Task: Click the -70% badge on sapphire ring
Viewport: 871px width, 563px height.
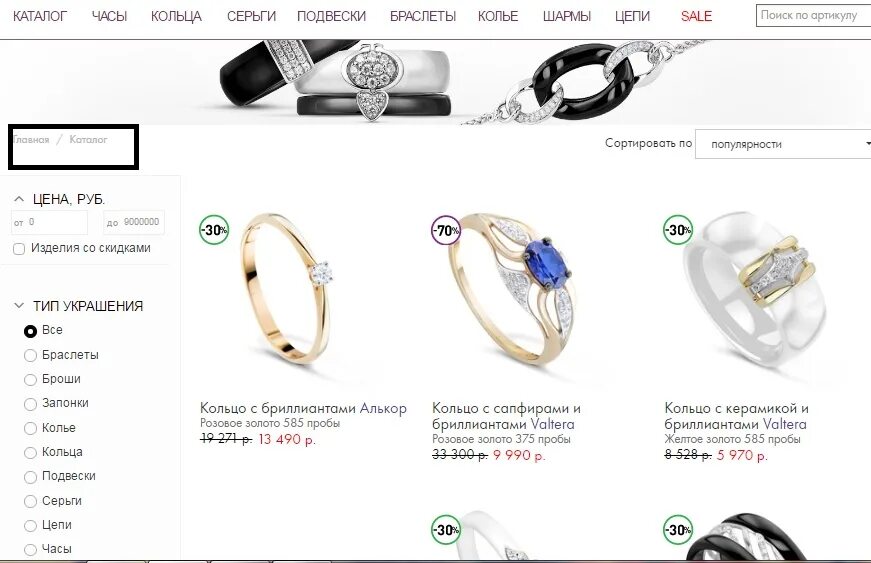Action: [x=446, y=229]
